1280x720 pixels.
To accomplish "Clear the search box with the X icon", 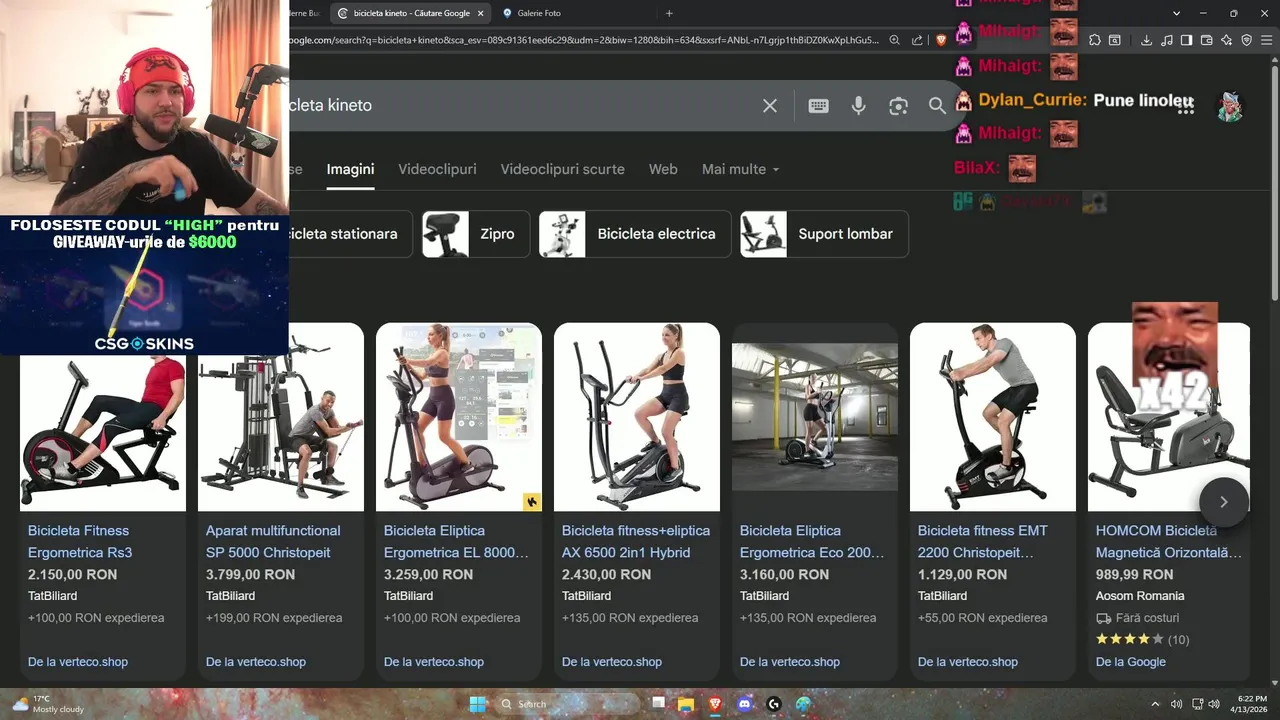I will 770,105.
